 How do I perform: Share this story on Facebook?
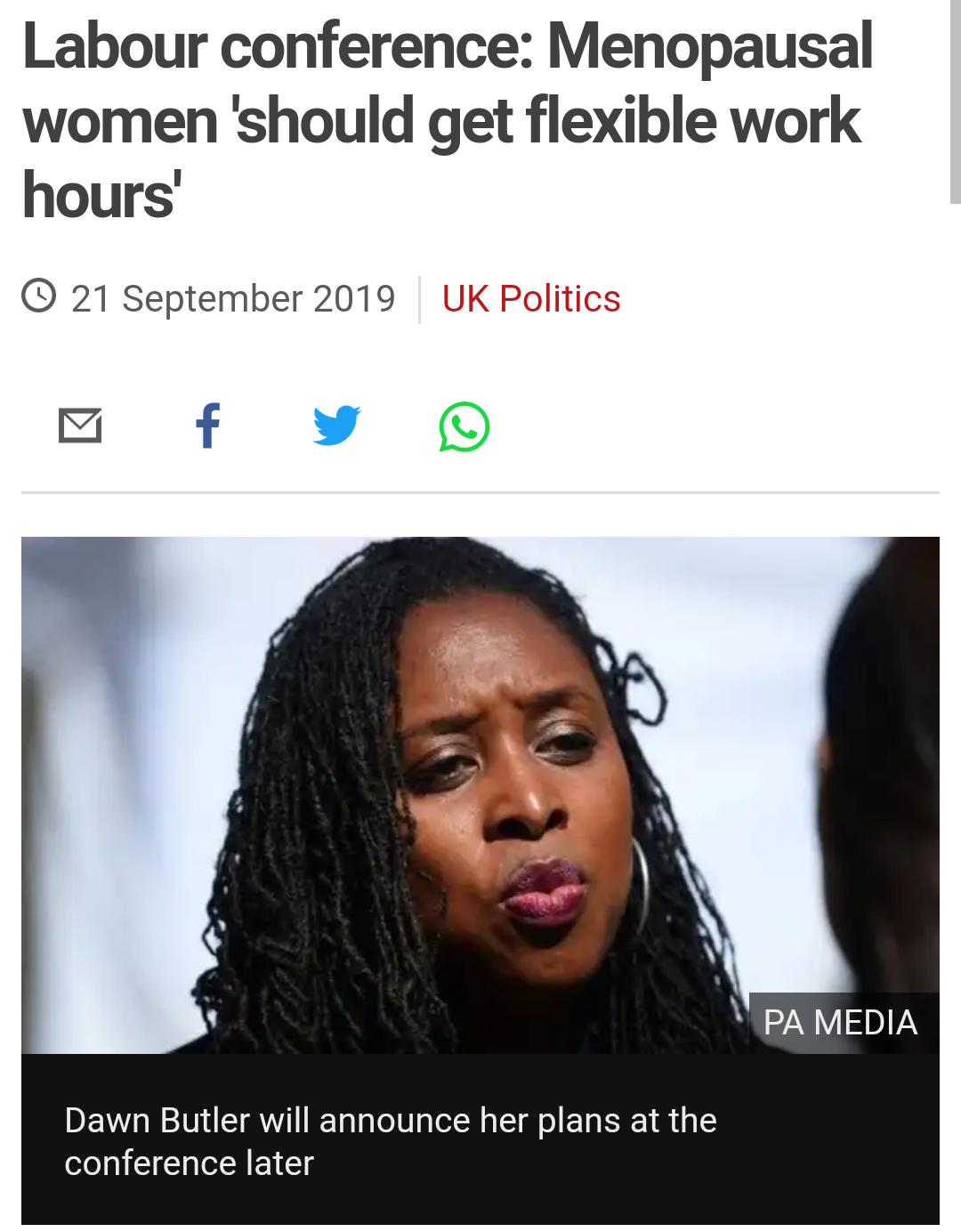click(x=208, y=426)
